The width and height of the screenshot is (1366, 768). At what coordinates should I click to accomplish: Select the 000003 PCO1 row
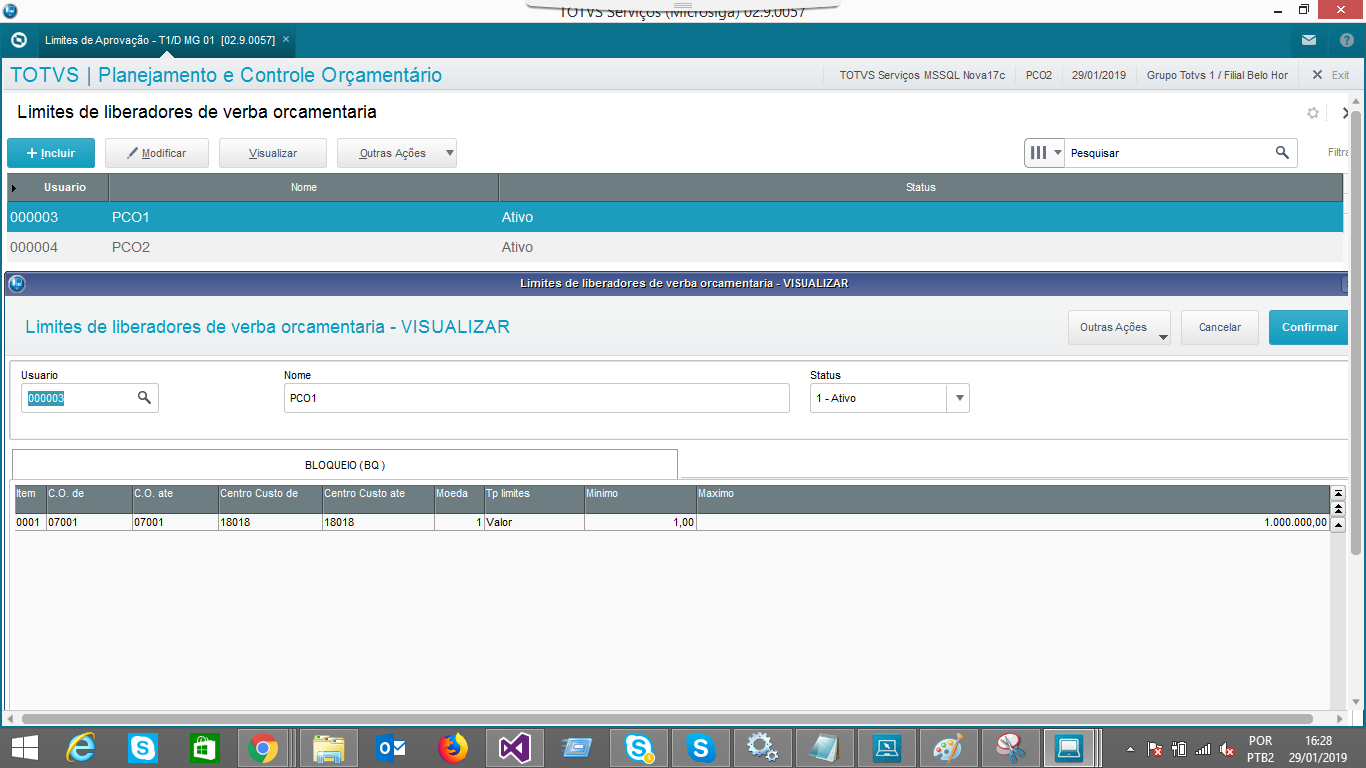point(675,217)
